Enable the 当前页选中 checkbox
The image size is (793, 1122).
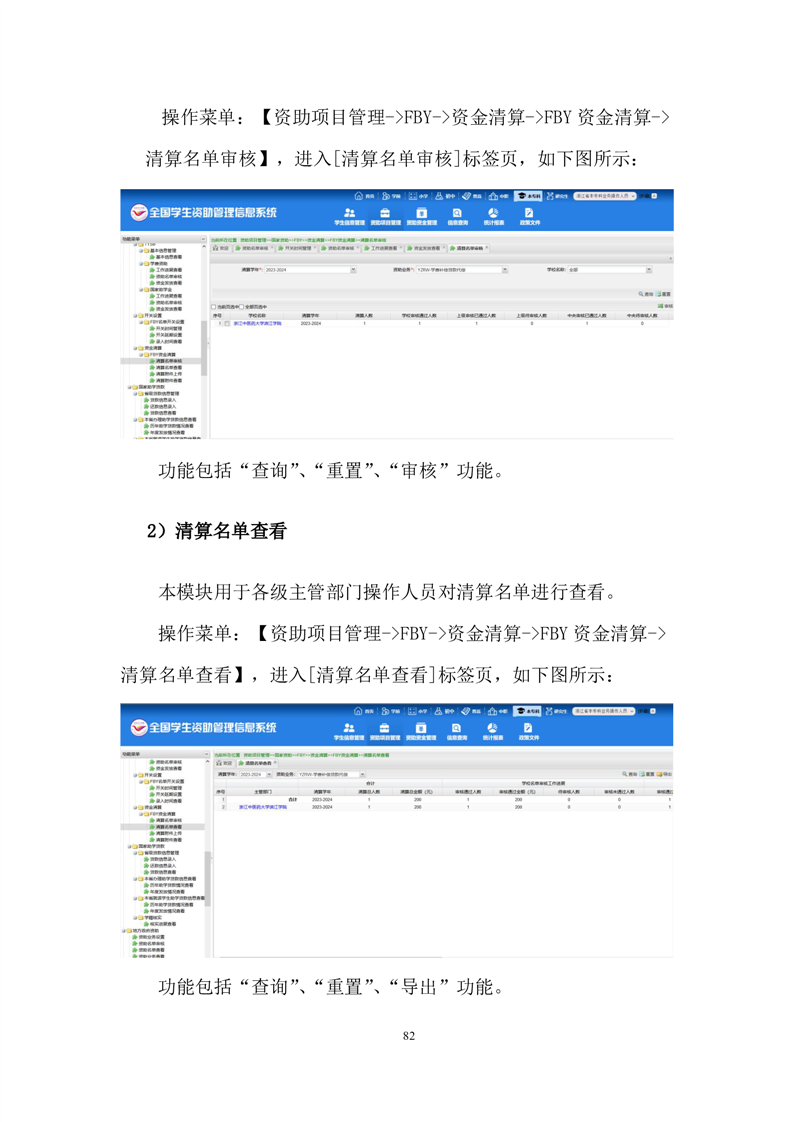click(213, 306)
